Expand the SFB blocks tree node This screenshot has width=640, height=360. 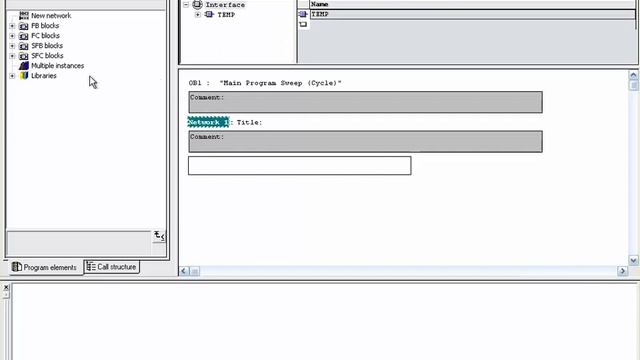pos(12,46)
